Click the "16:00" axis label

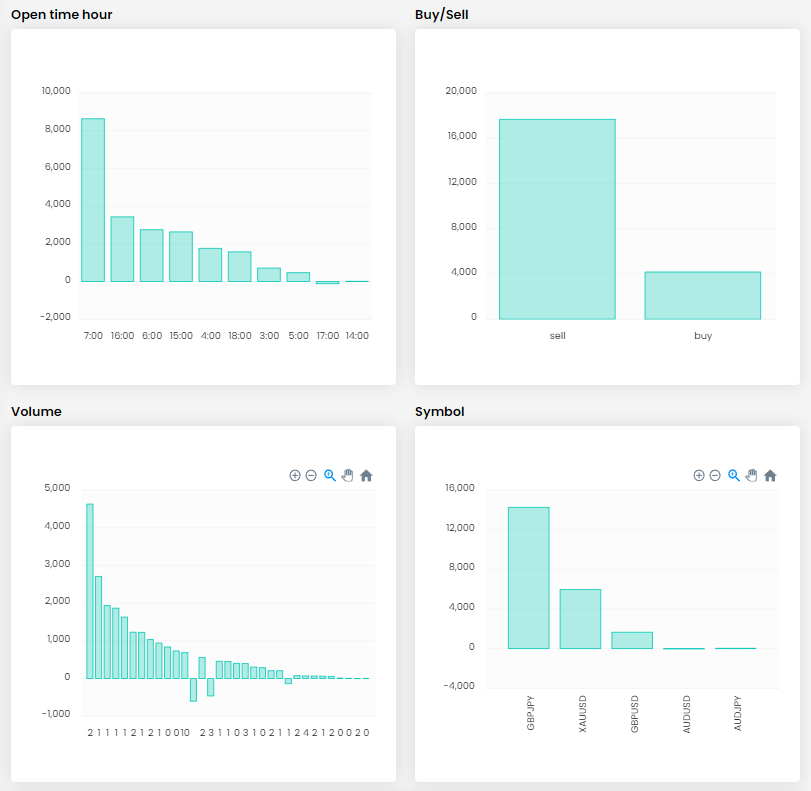(123, 336)
